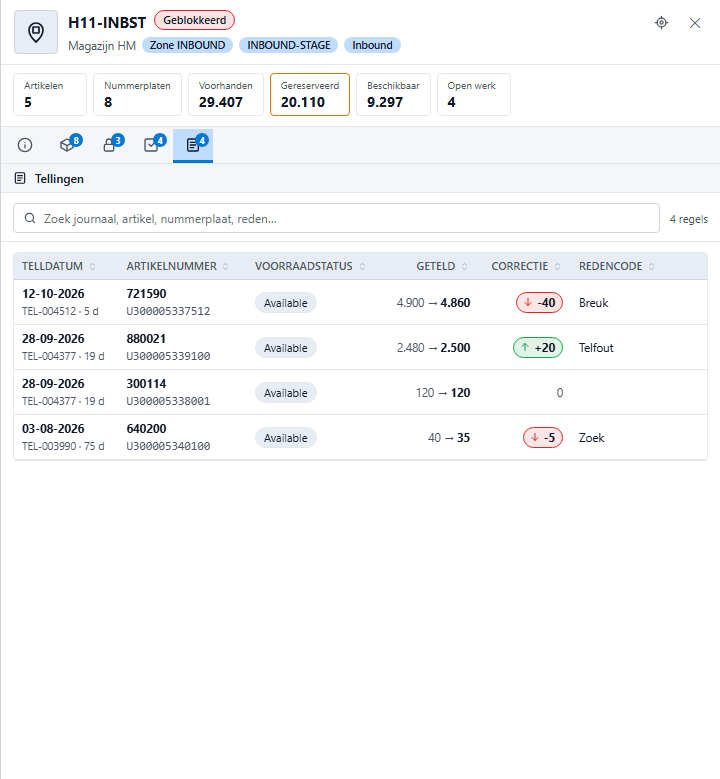Click the Available status in row 300114
The height and width of the screenshot is (779, 720).
(x=286, y=393)
